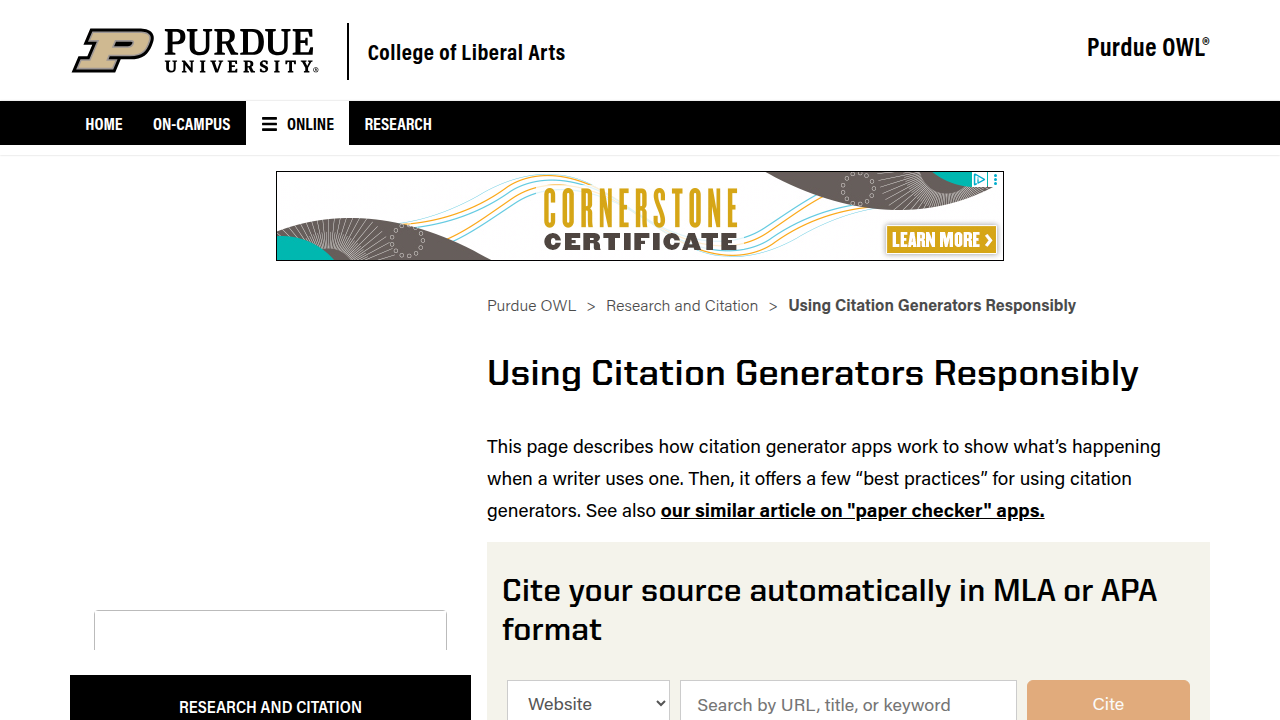Click the empty search box in sidebar
This screenshot has height=720, width=1280.
coord(270,630)
